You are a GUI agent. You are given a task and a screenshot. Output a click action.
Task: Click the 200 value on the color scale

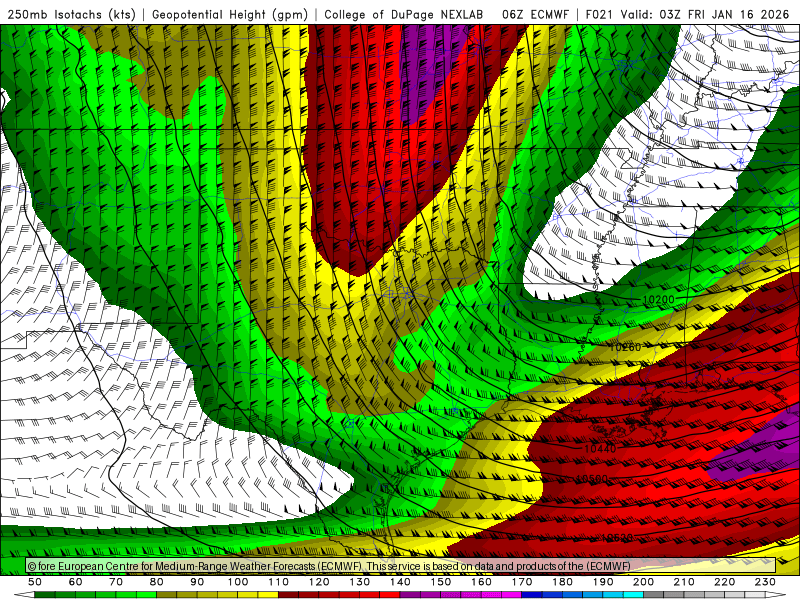click(643, 582)
